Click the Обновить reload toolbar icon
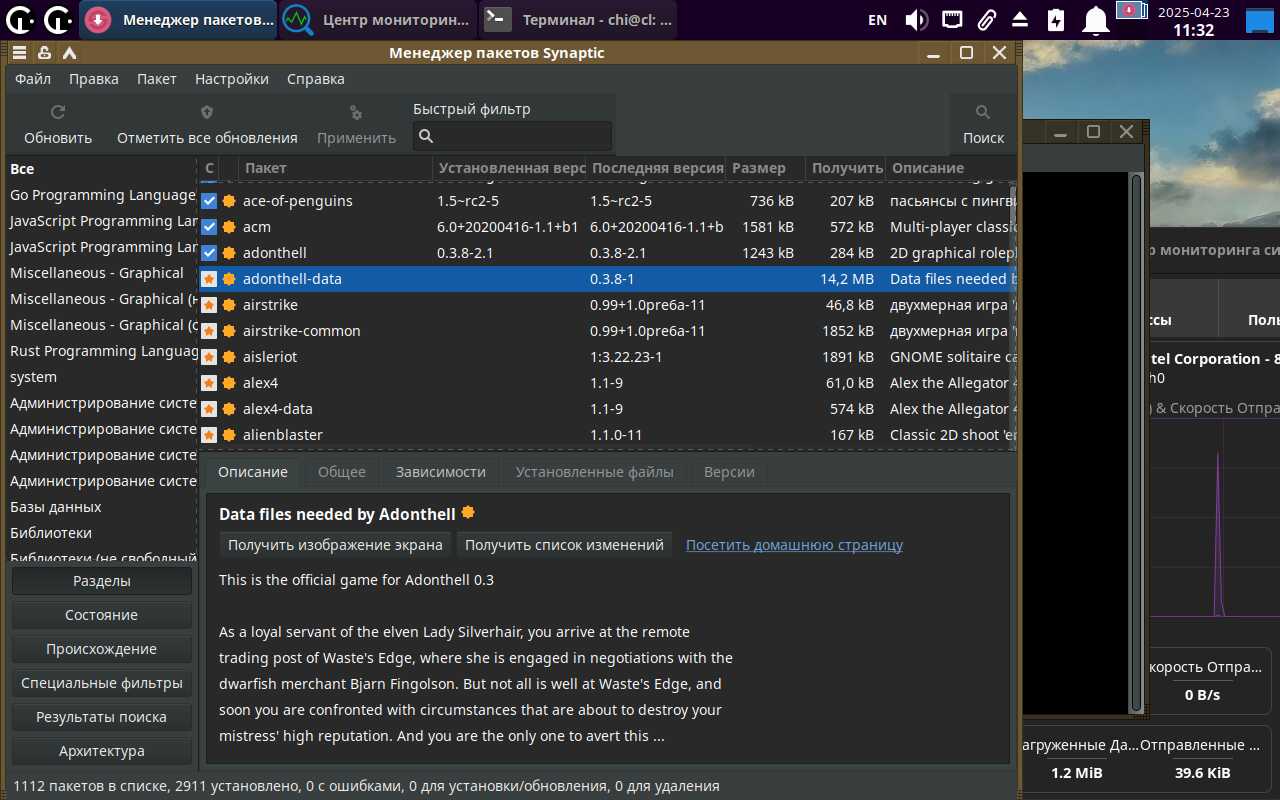The width and height of the screenshot is (1280, 800). (58, 113)
